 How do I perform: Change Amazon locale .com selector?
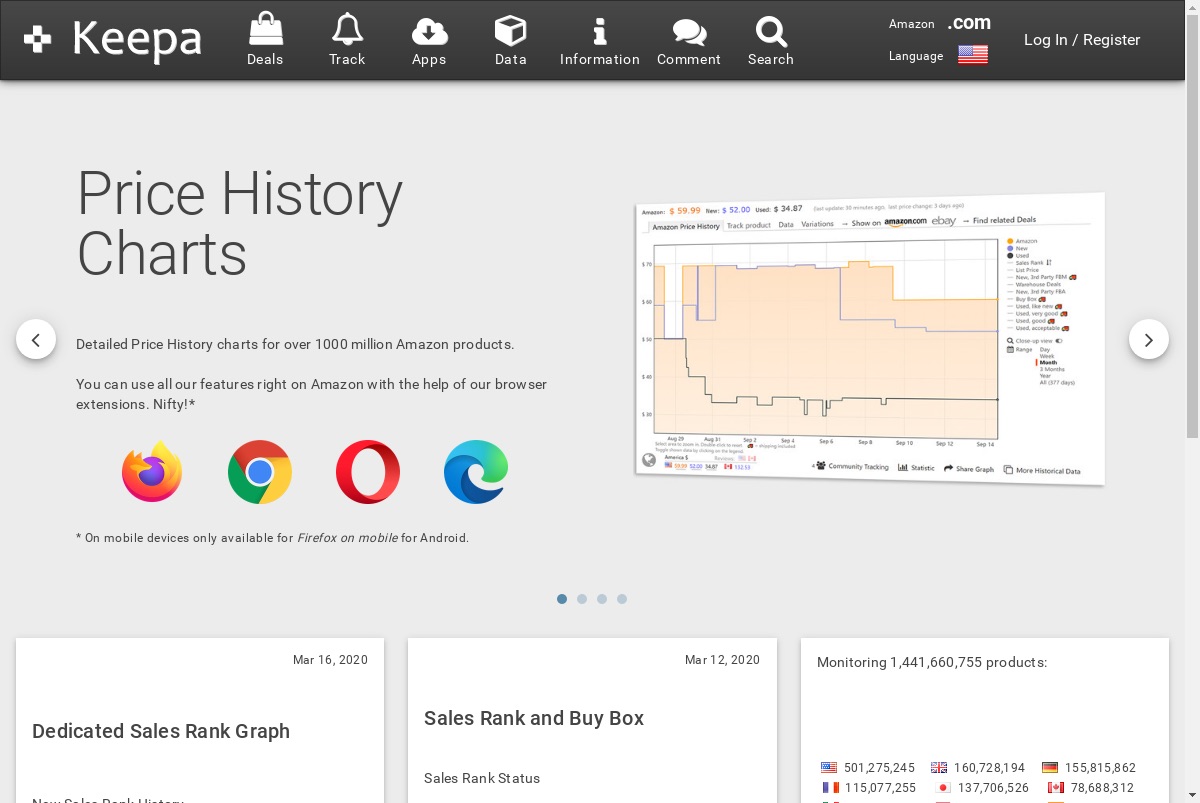969,23
